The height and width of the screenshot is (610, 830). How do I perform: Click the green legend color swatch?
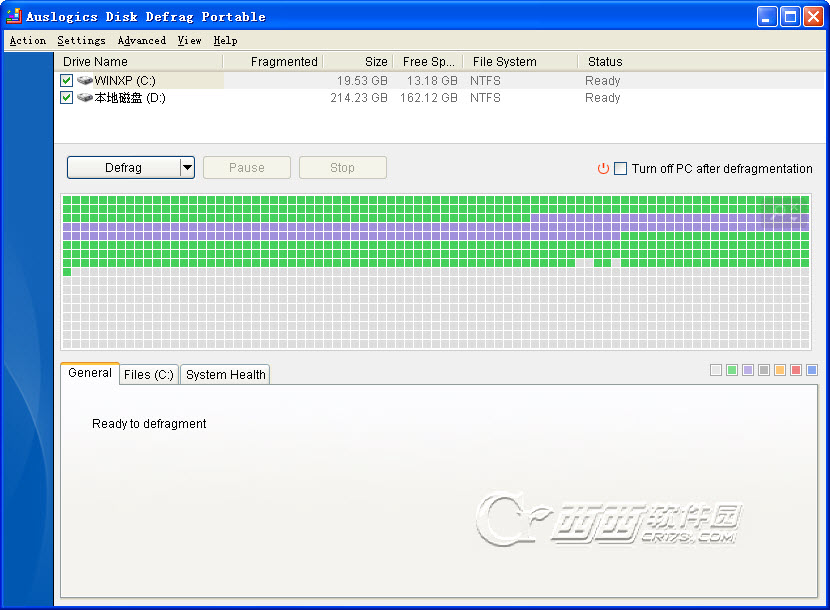732,370
